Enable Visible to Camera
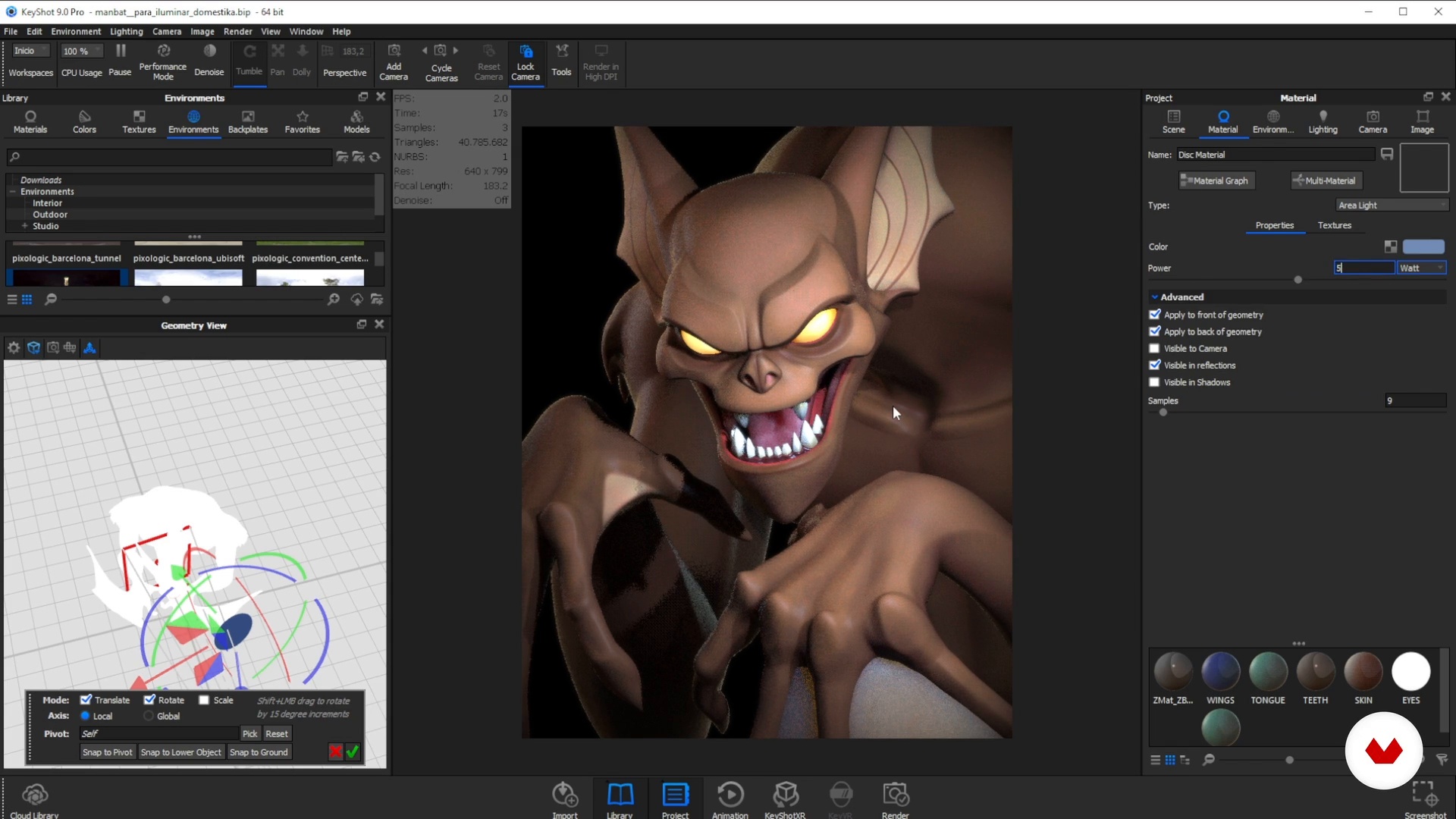This screenshot has height=819, width=1456. click(1154, 348)
